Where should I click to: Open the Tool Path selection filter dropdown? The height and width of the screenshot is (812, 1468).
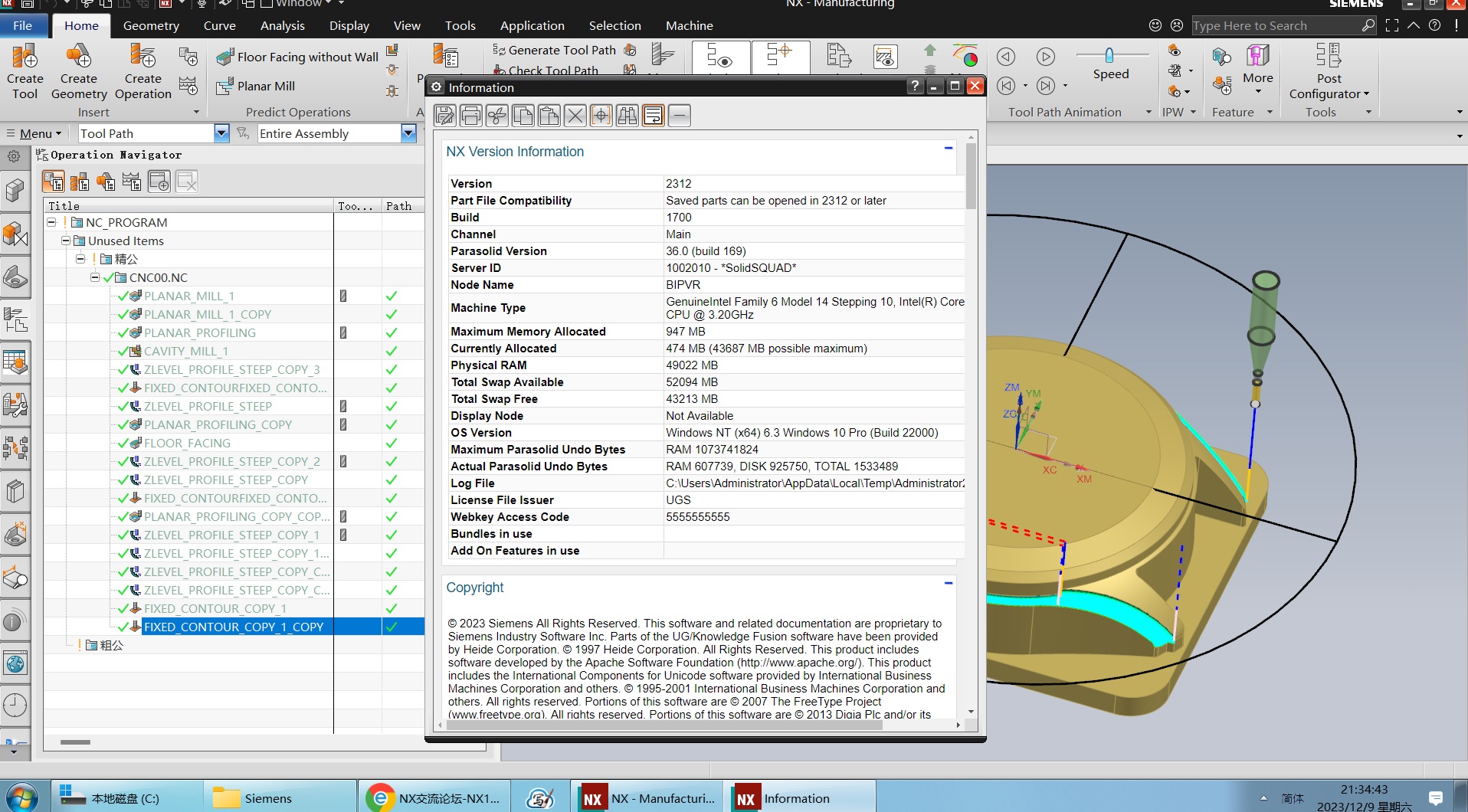221,133
